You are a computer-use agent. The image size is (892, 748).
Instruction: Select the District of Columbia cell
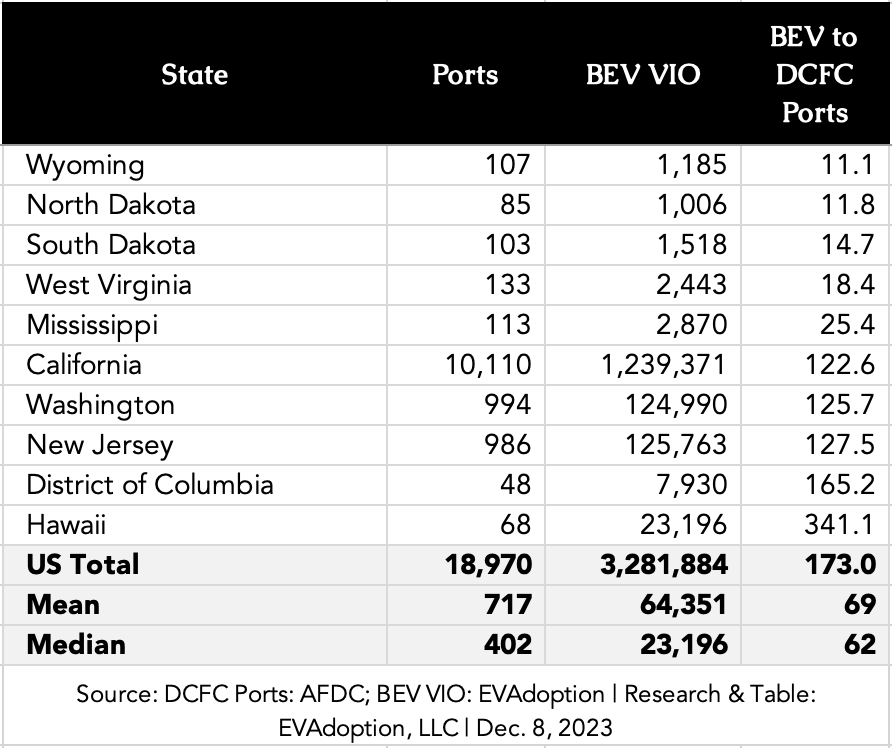[x=150, y=485]
